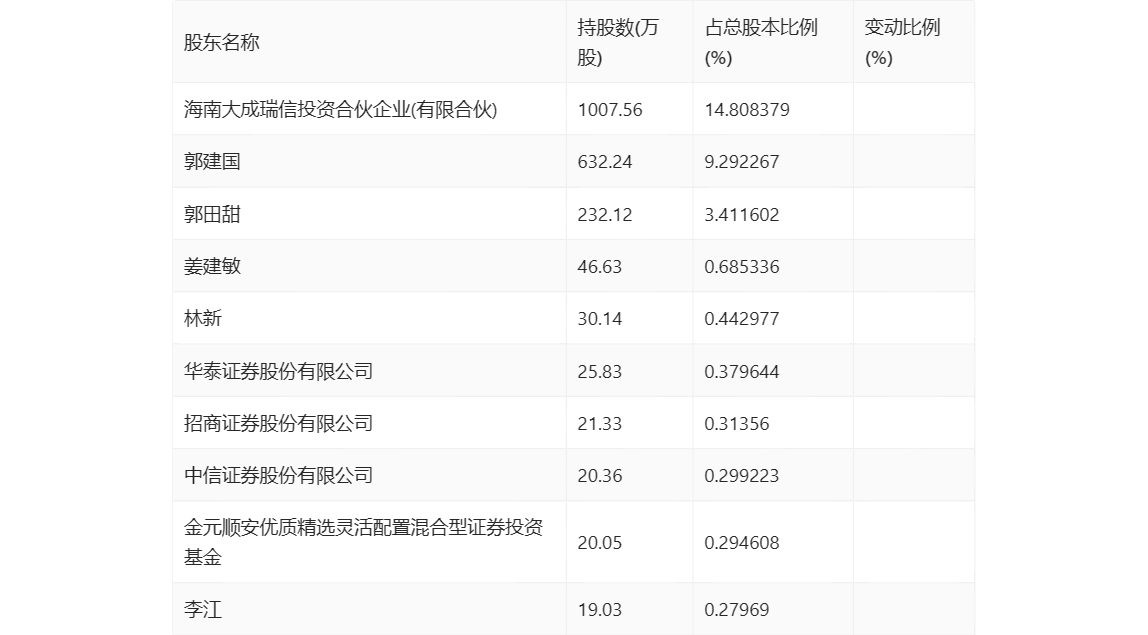Click the percentage 3.411602
The width and height of the screenshot is (1148, 635).
[742, 215]
